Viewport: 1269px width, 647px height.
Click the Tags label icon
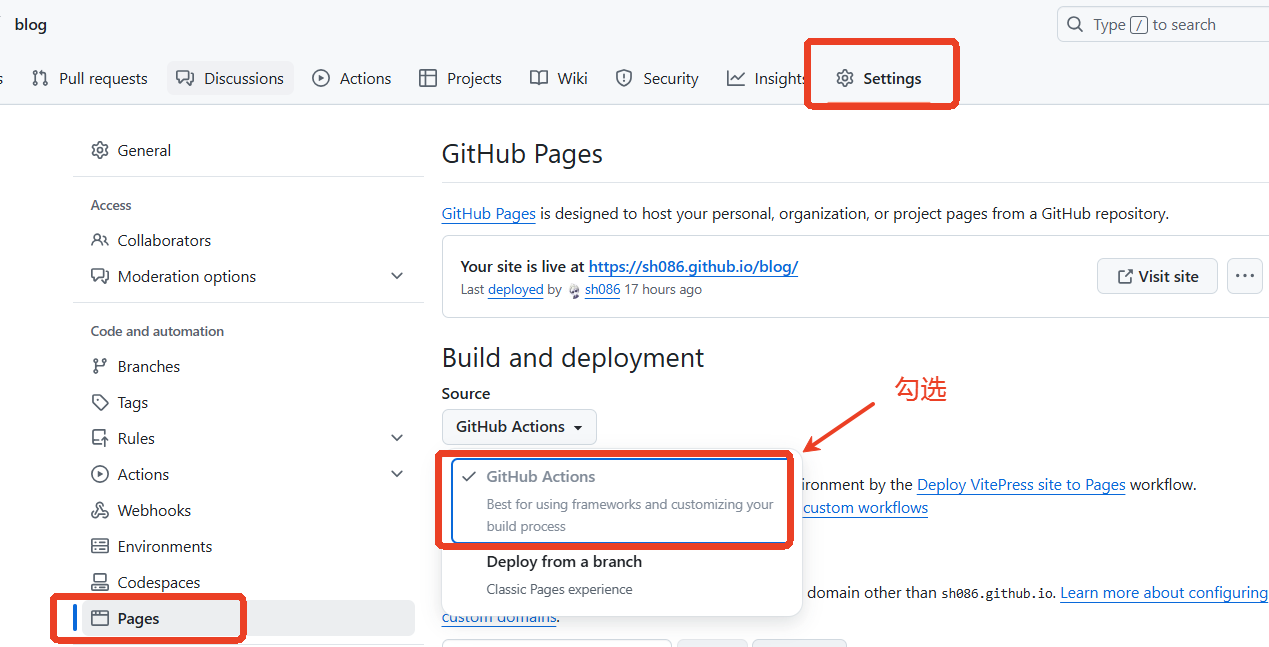tap(100, 402)
